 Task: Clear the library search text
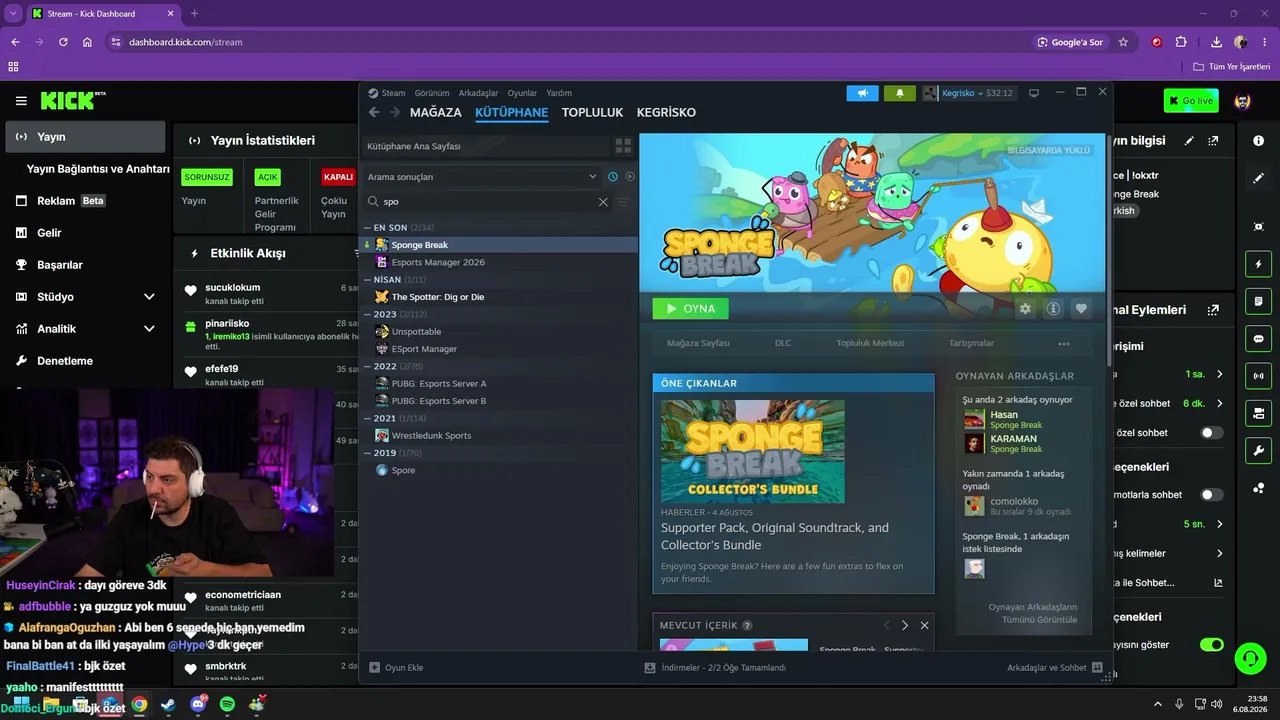[x=603, y=202]
